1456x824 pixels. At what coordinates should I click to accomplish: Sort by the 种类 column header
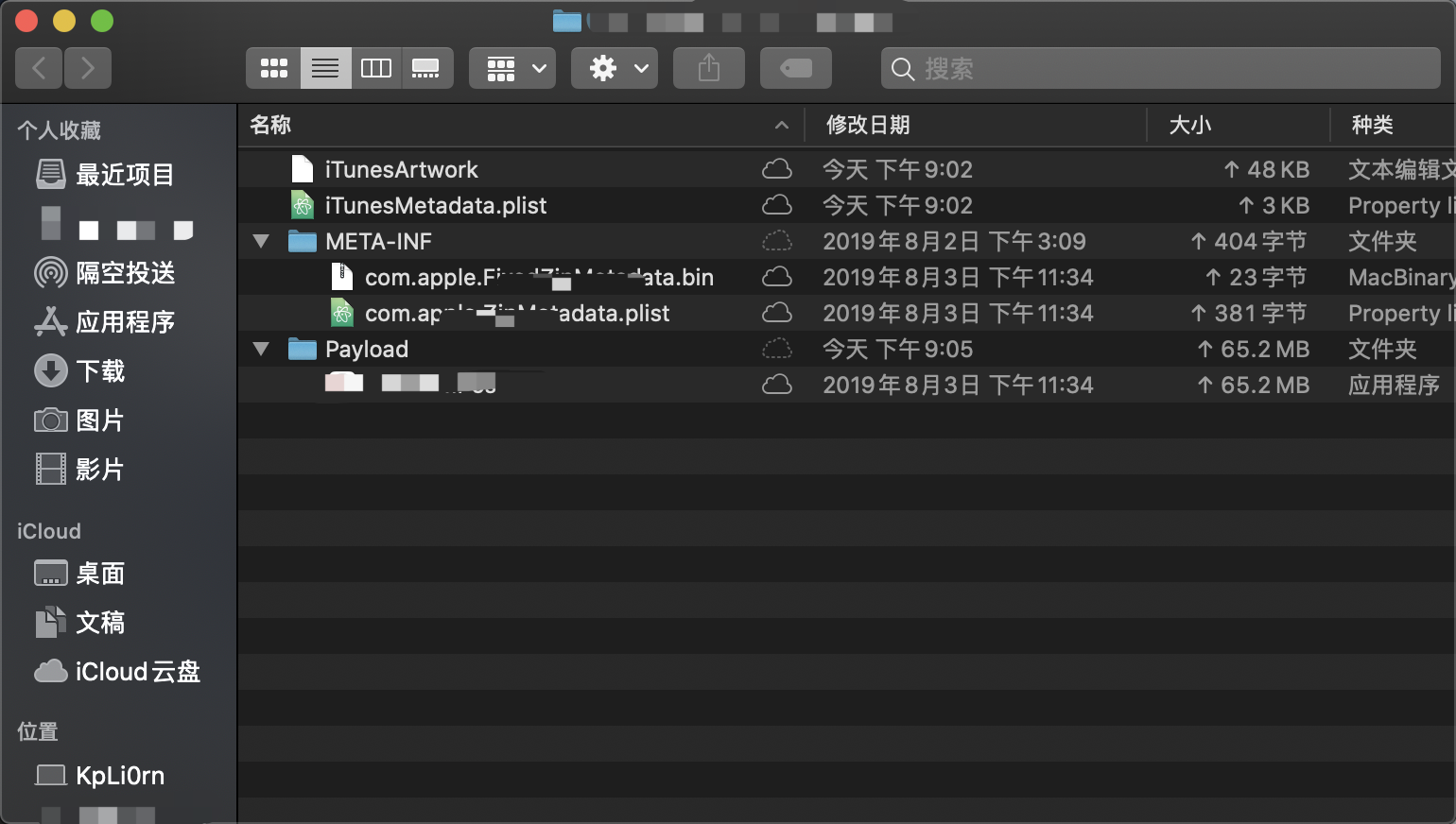pyautogui.click(x=1393, y=125)
